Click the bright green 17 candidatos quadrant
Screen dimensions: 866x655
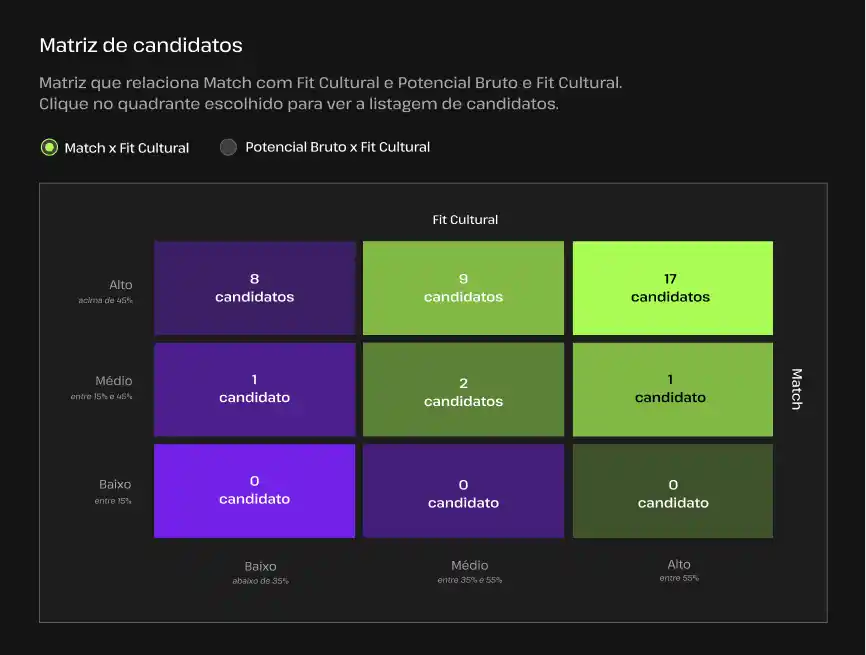pos(672,288)
